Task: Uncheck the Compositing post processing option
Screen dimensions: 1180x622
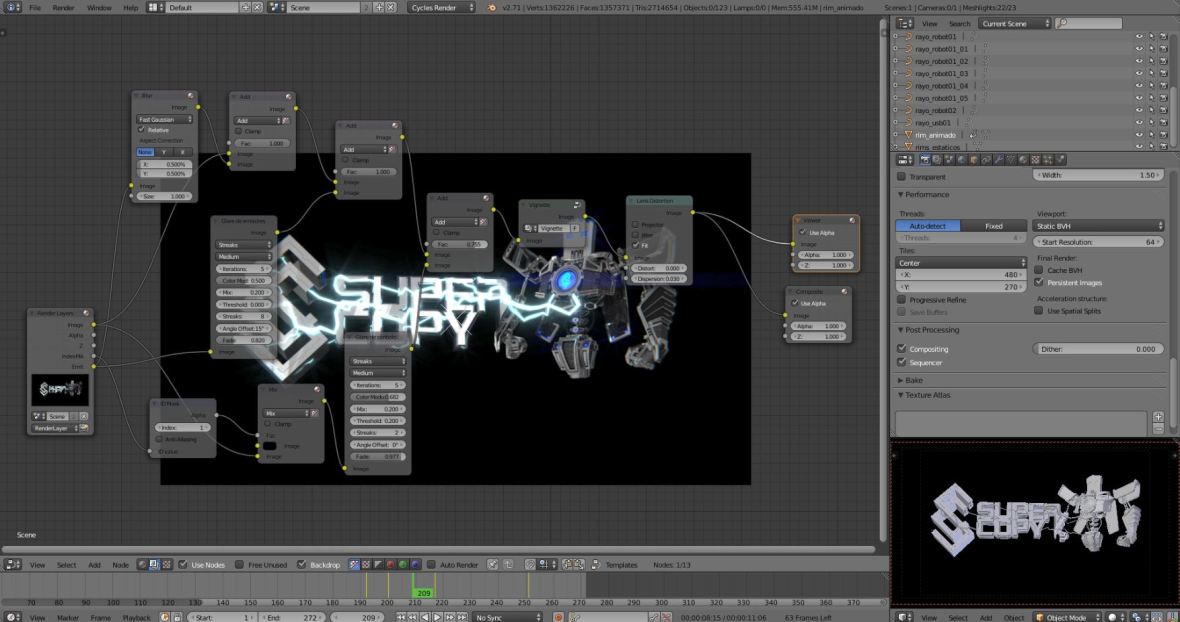Action: pos(902,349)
